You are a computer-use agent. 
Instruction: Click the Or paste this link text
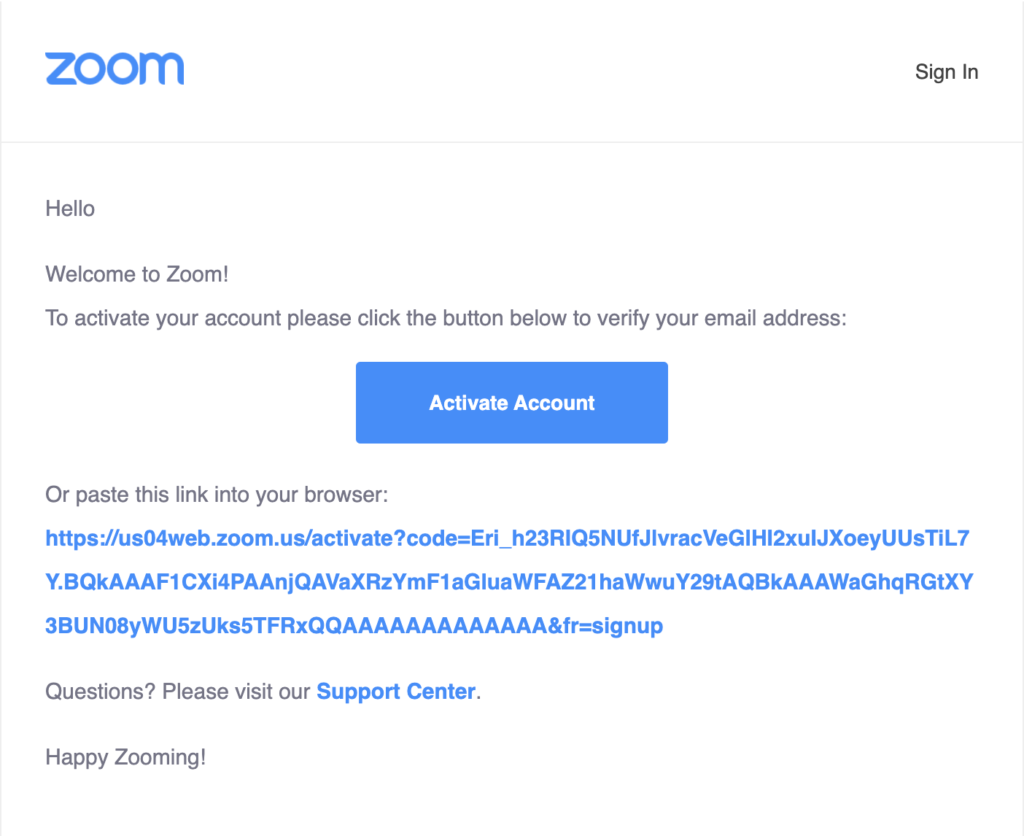pyautogui.click(x=216, y=494)
